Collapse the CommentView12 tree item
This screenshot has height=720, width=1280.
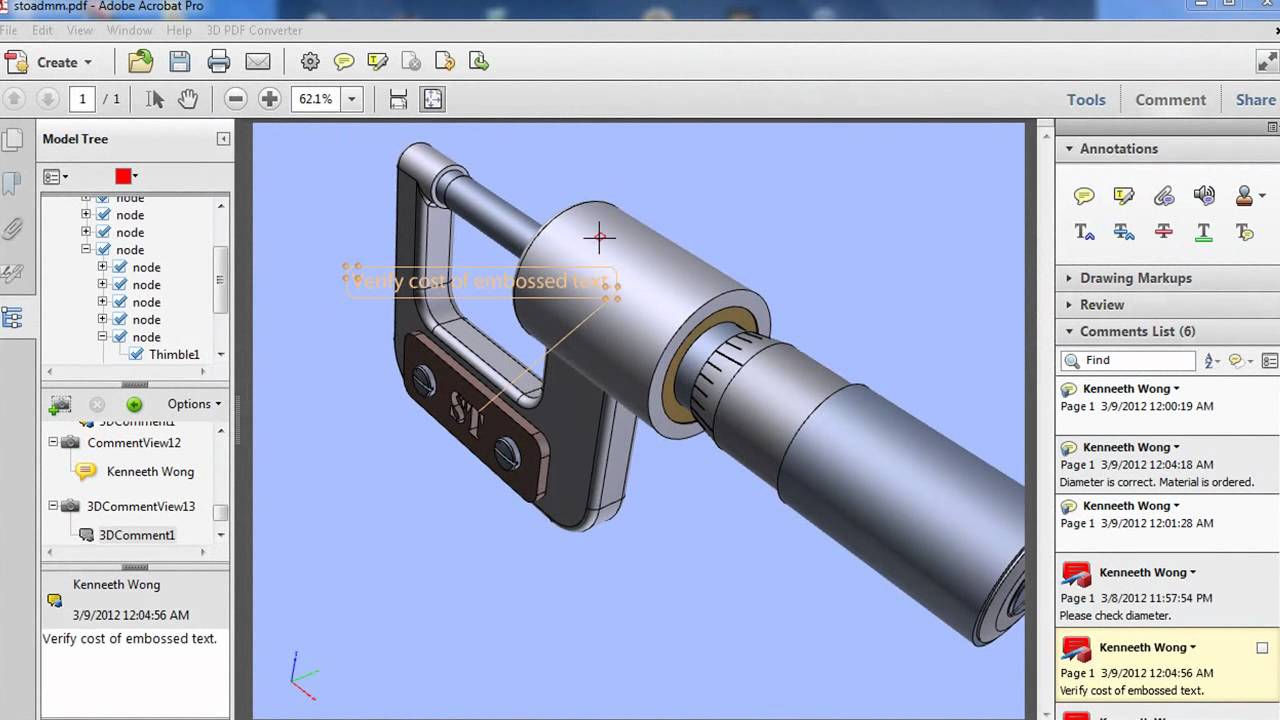[x=53, y=442]
